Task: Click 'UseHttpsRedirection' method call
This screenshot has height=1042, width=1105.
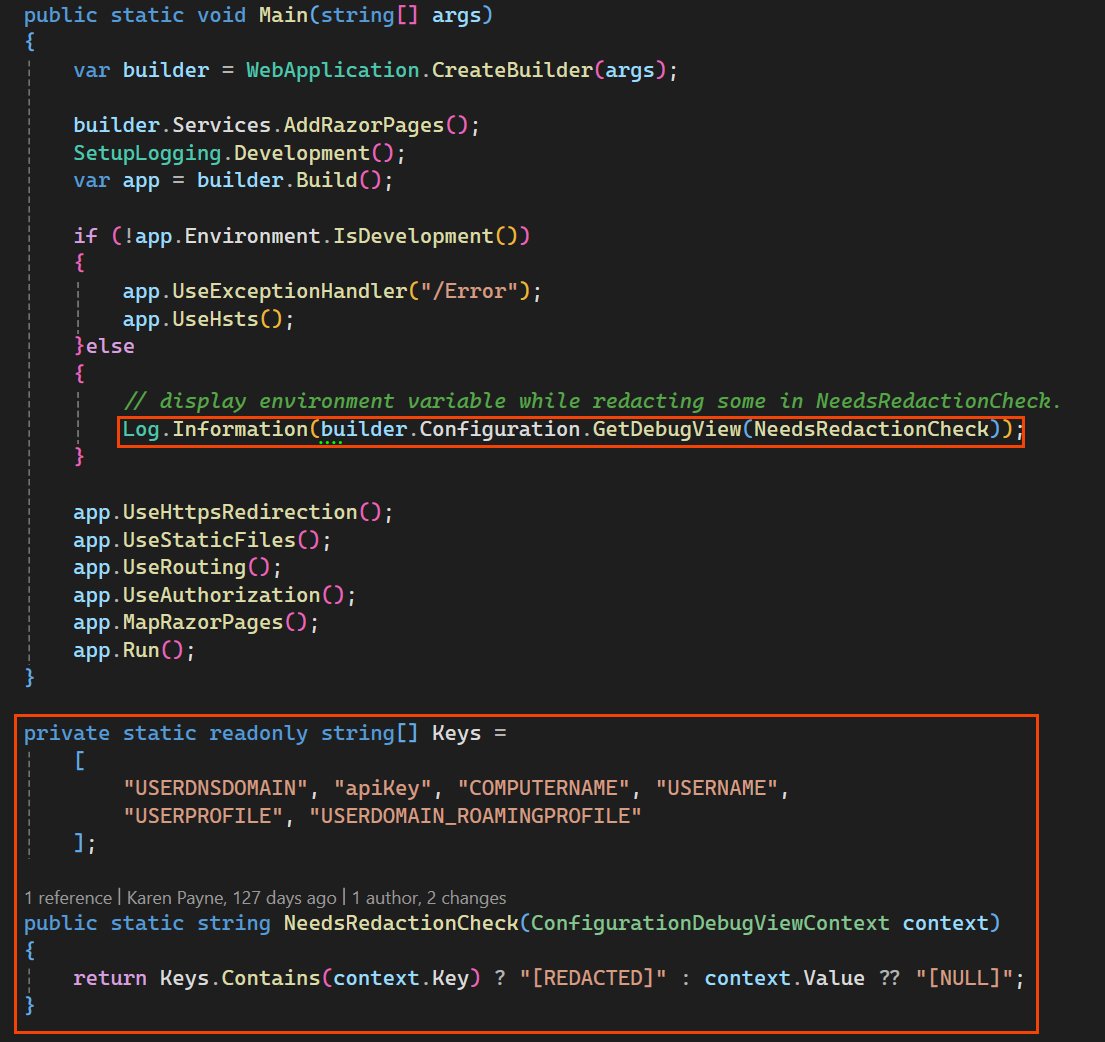Action: pyautogui.click(x=240, y=512)
